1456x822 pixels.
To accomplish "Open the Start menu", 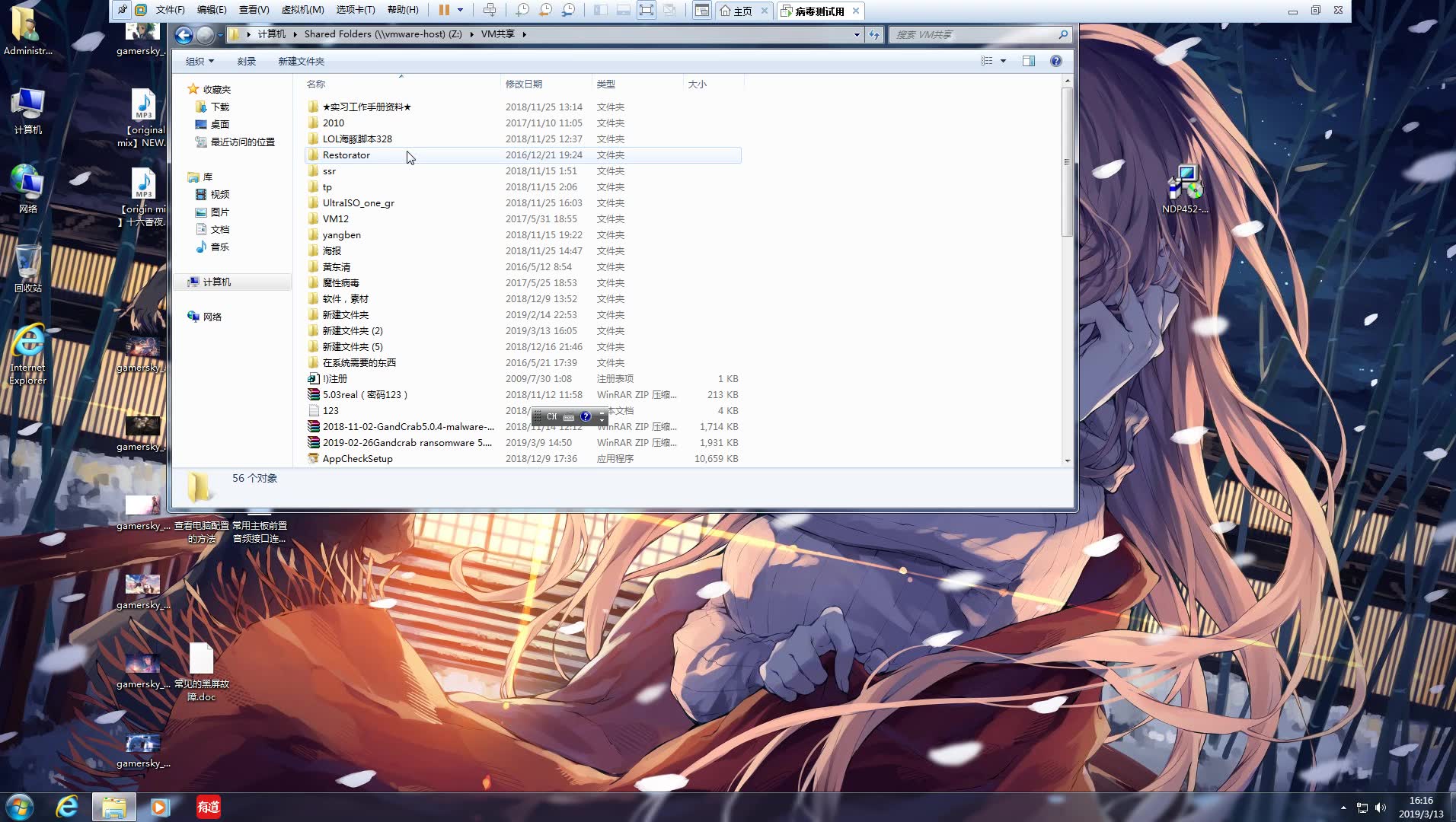I will 20,807.
